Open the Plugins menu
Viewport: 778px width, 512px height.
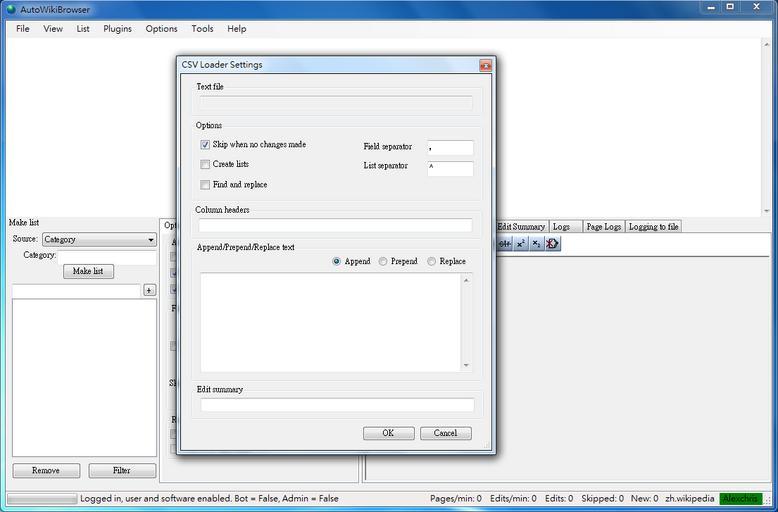click(x=117, y=29)
